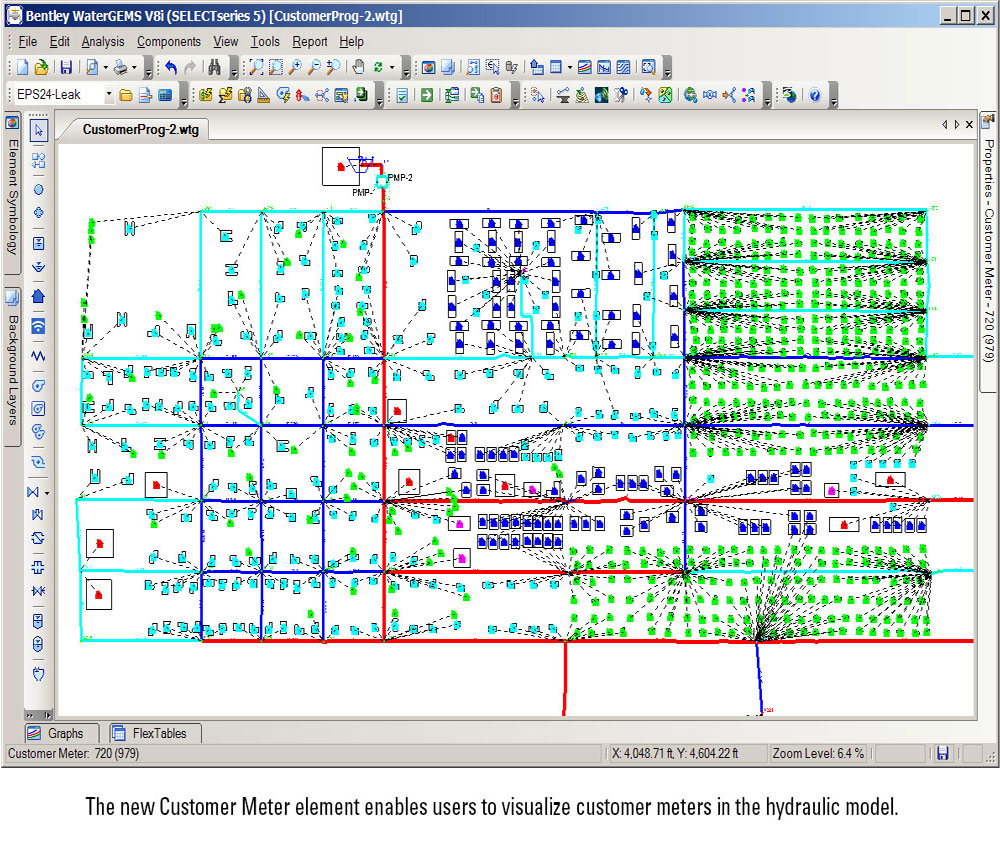Open the Report menu
This screenshot has height=864, width=1000.
(x=309, y=41)
